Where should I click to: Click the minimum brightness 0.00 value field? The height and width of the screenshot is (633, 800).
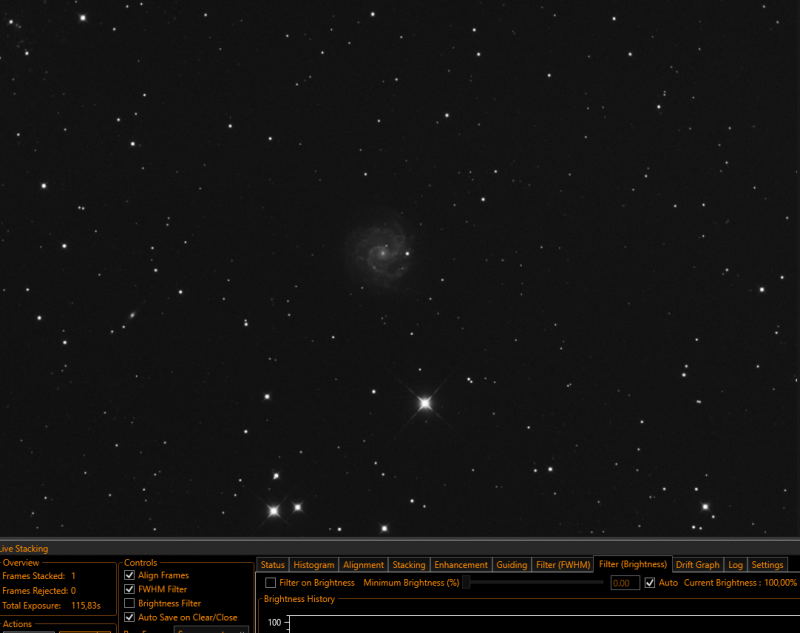pyautogui.click(x=625, y=583)
